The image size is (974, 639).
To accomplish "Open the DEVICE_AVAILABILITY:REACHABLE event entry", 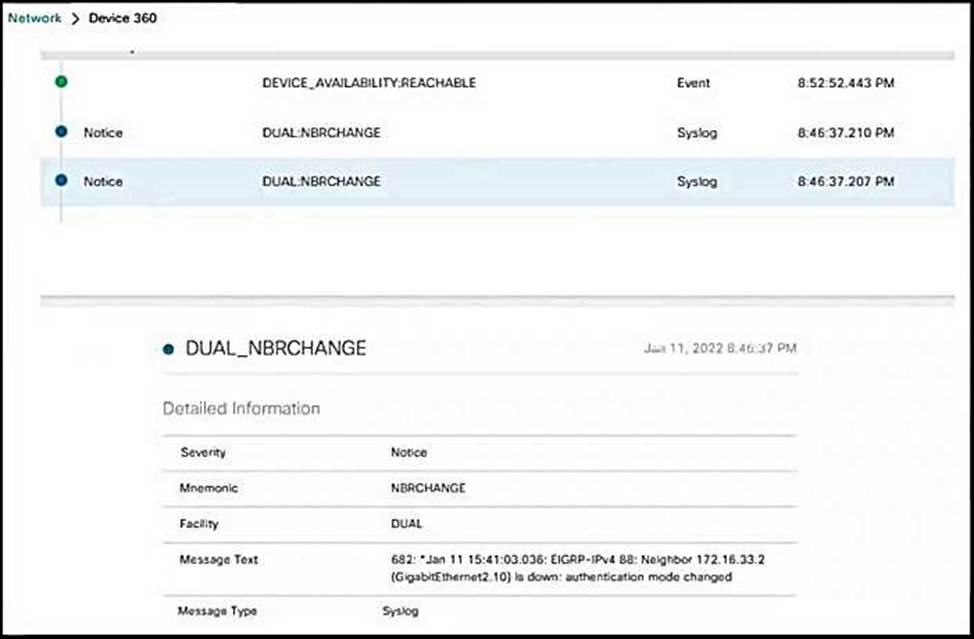I will click(368, 83).
